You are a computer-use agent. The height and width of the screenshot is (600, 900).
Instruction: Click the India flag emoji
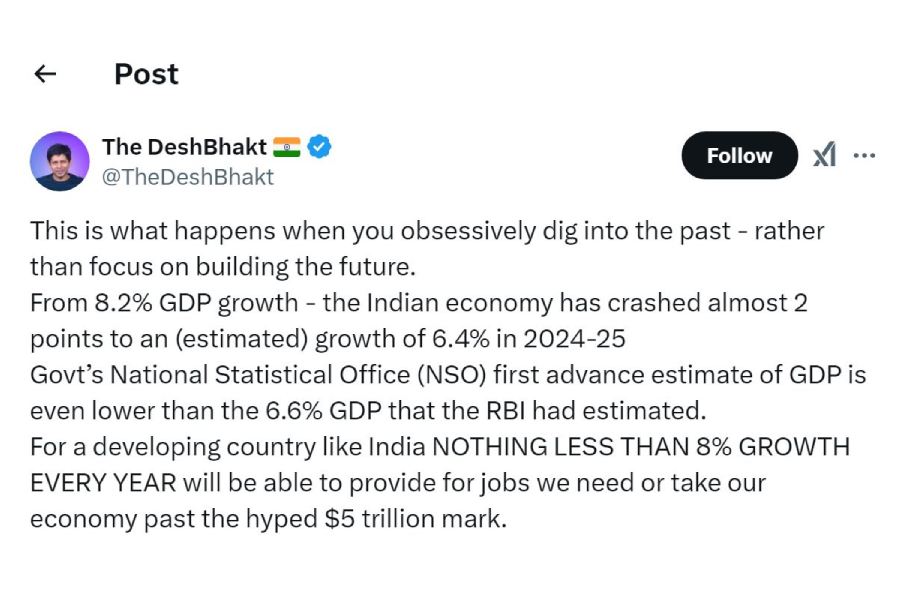click(x=286, y=146)
